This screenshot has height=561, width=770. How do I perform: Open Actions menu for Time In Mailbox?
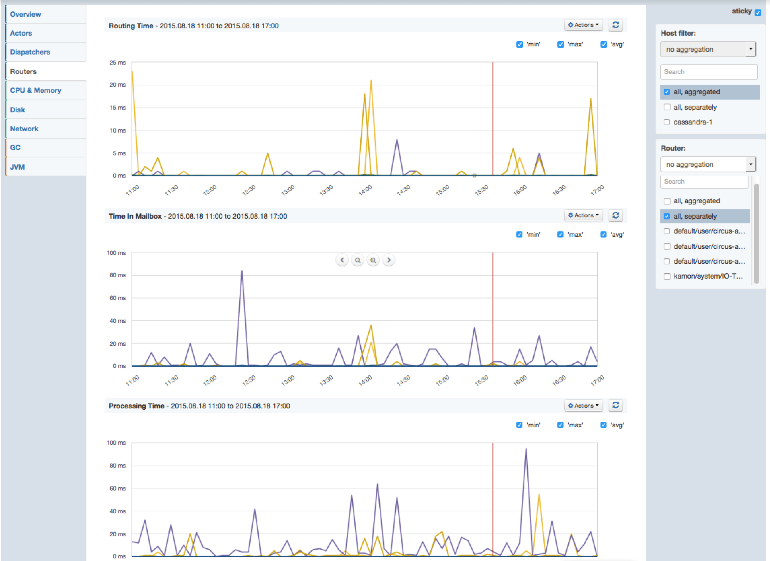point(583,215)
